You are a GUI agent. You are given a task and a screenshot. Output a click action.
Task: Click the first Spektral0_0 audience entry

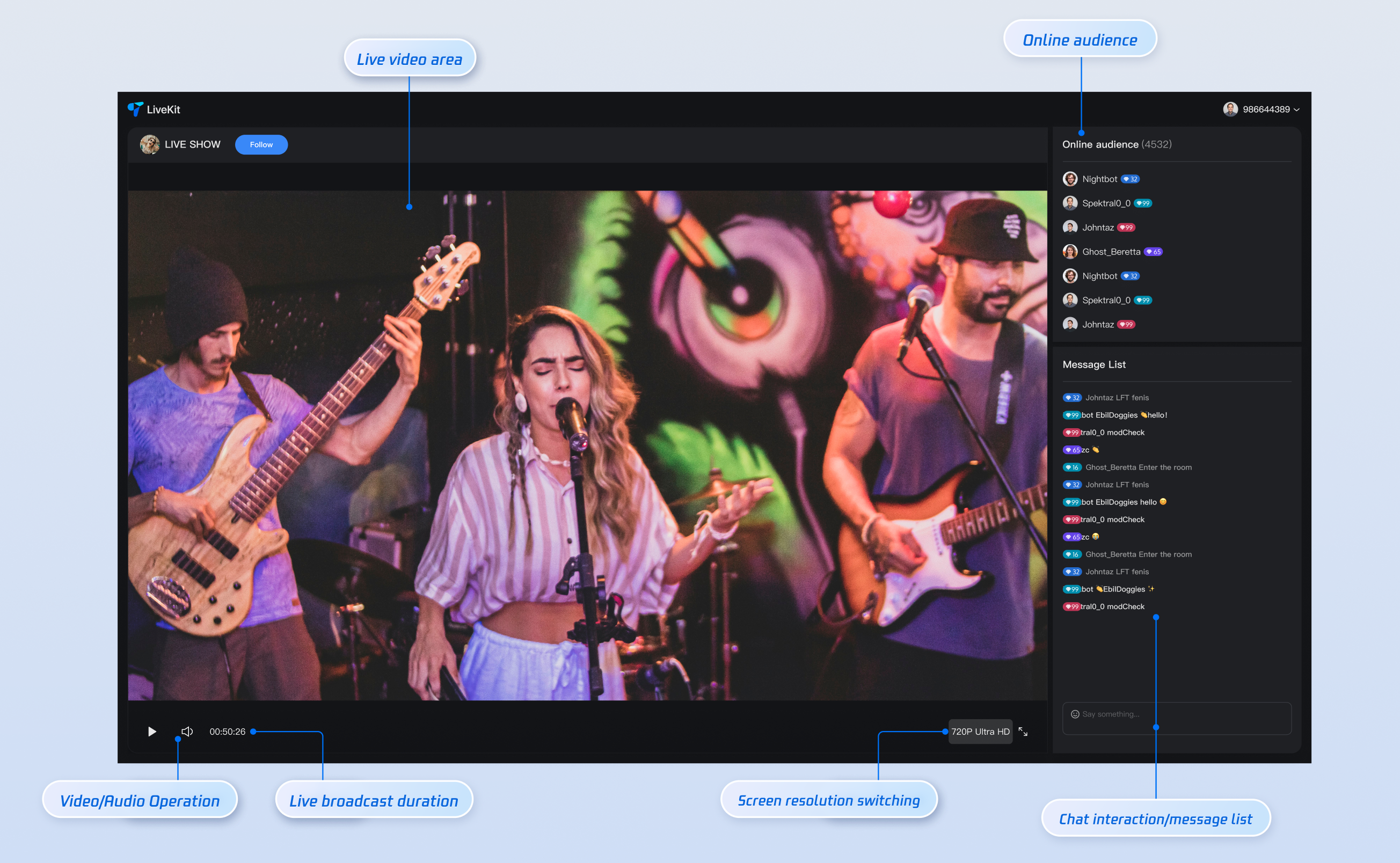click(x=1105, y=203)
